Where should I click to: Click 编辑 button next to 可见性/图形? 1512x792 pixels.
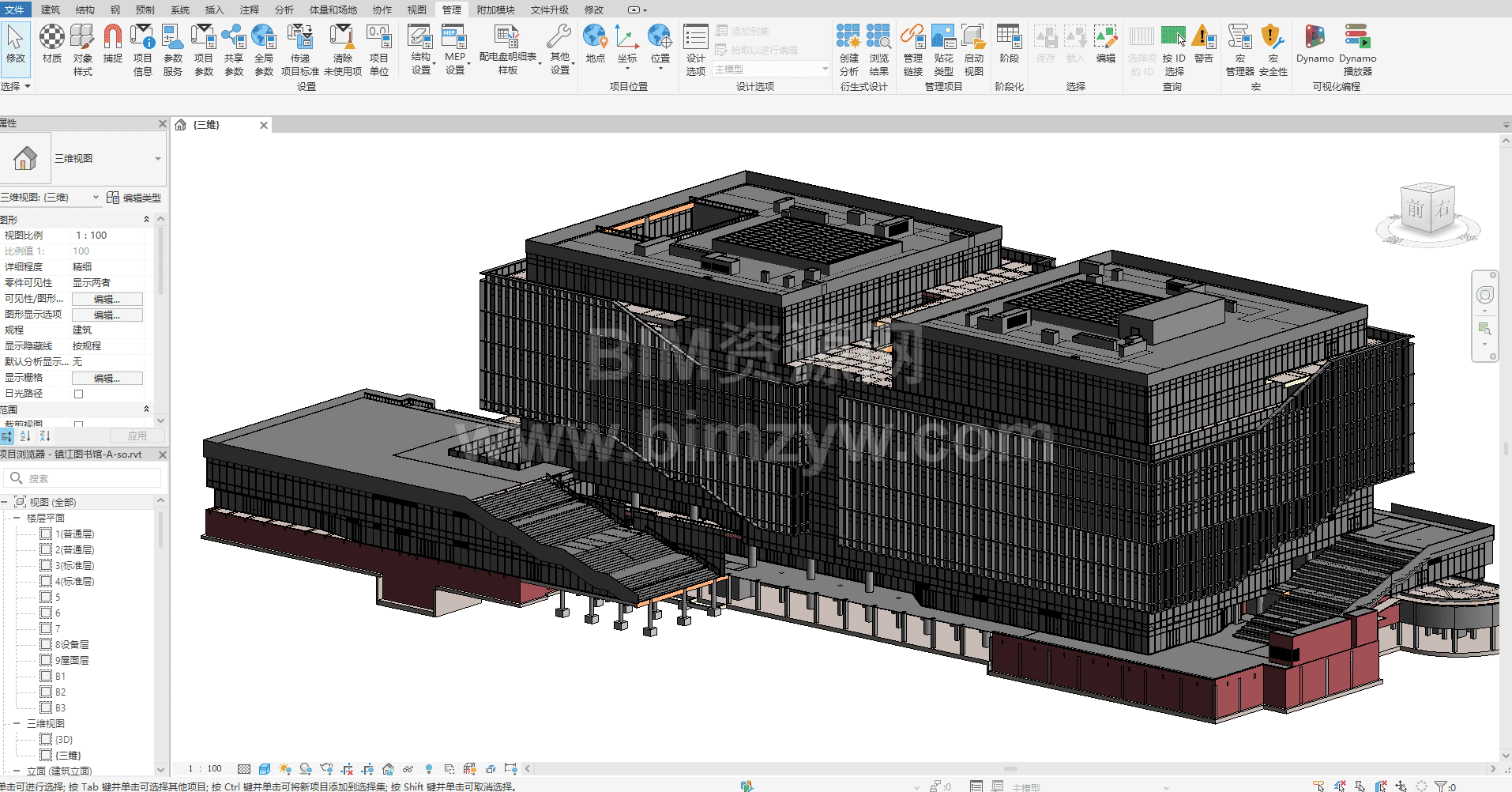point(107,299)
